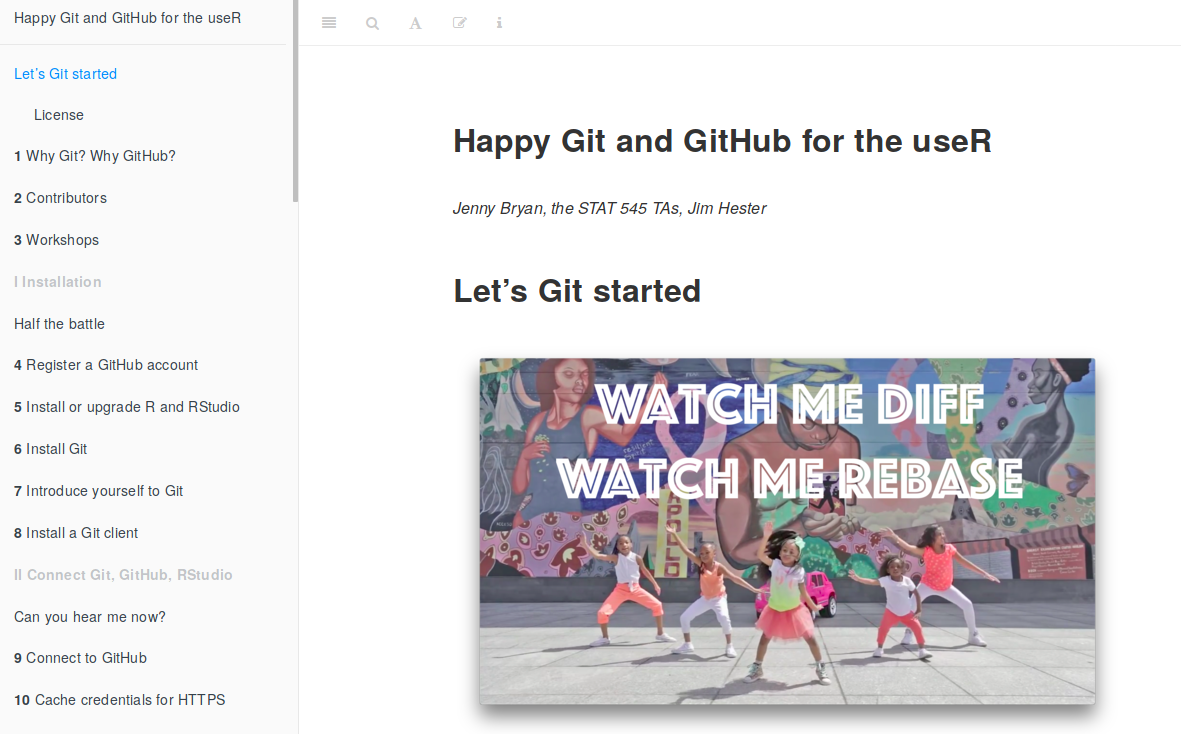Open the "Half the battle" section
The width and height of the screenshot is (1181, 734).
(x=59, y=323)
